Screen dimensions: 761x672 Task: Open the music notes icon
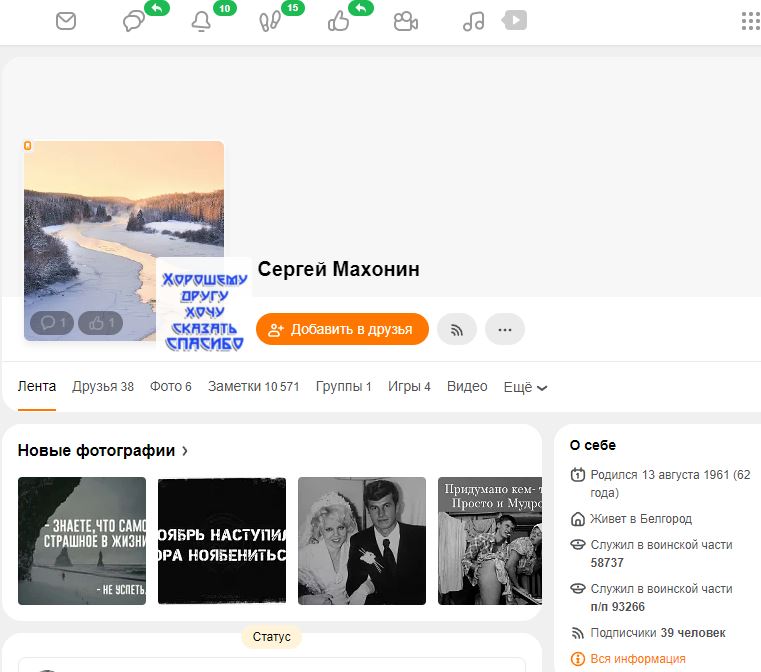(474, 21)
